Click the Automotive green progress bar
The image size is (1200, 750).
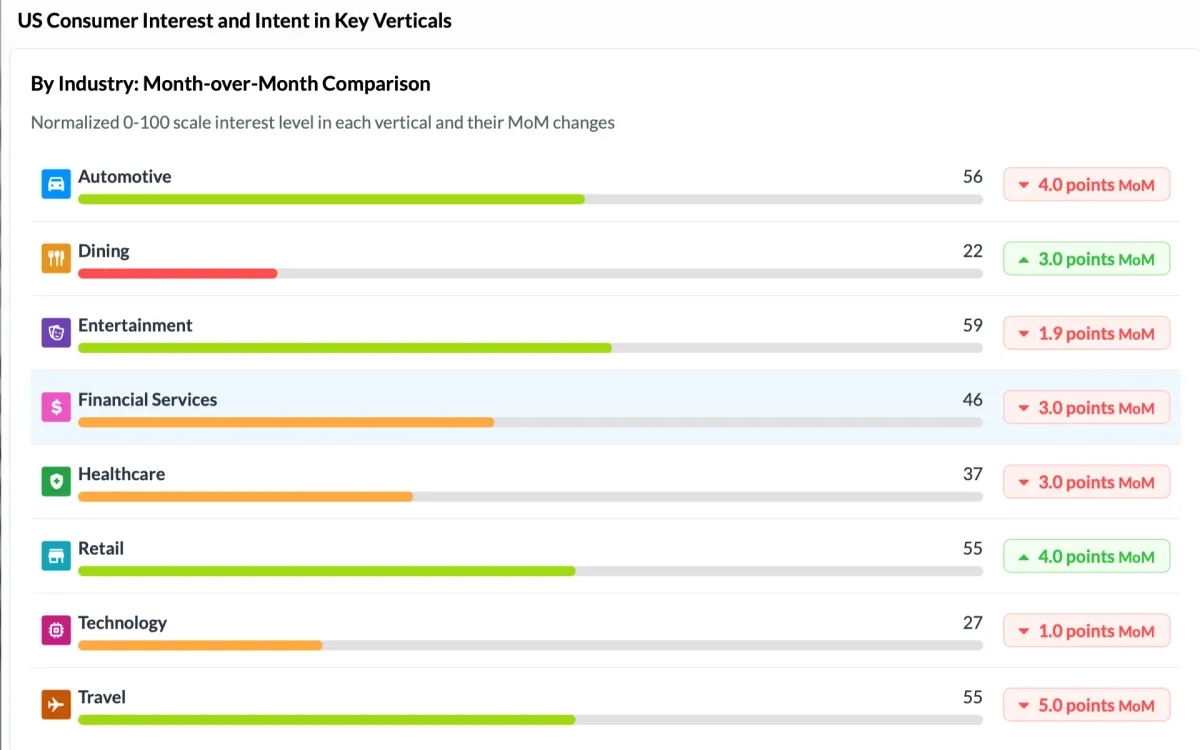coord(331,199)
